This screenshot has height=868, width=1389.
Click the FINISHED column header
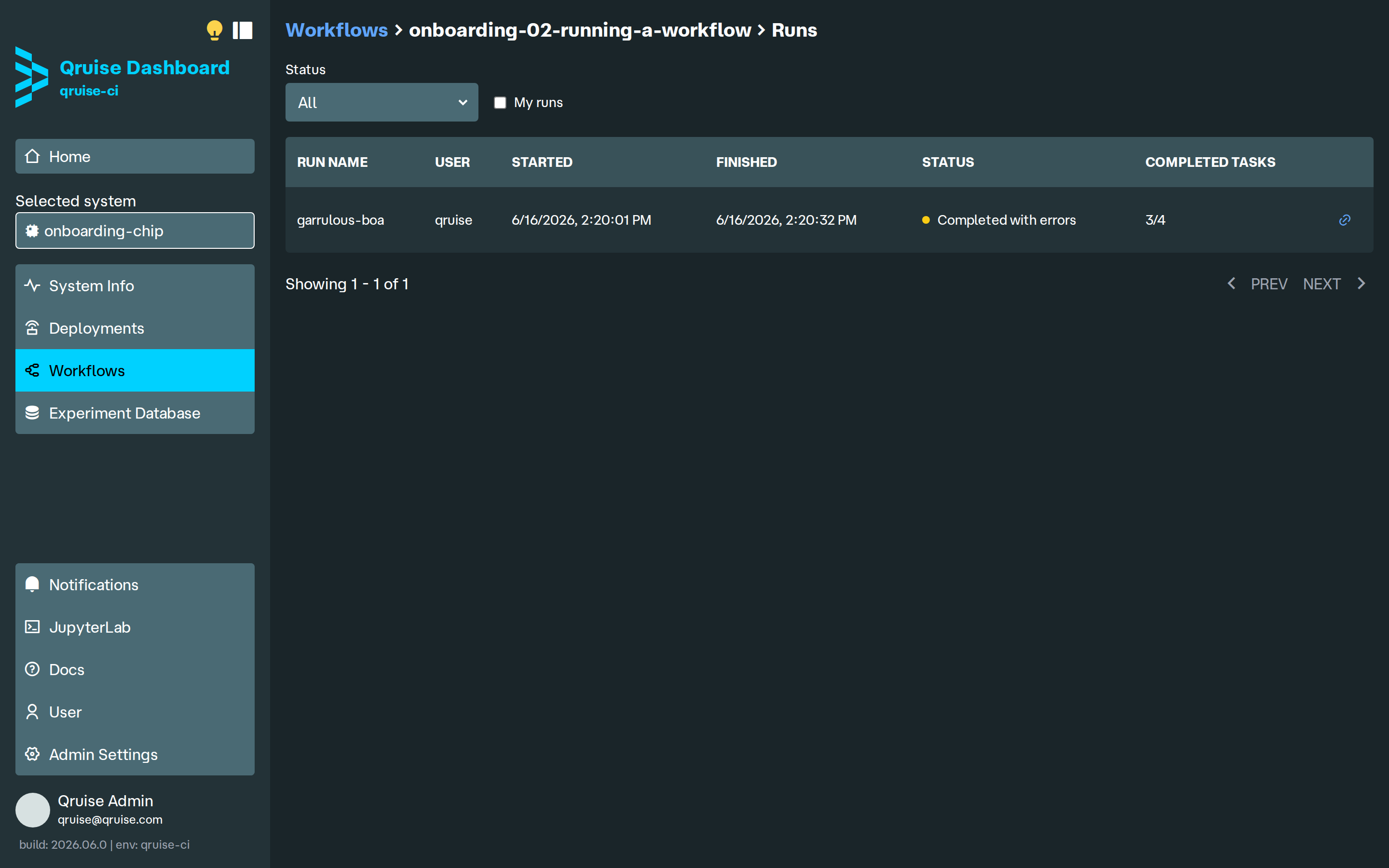point(746,162)
